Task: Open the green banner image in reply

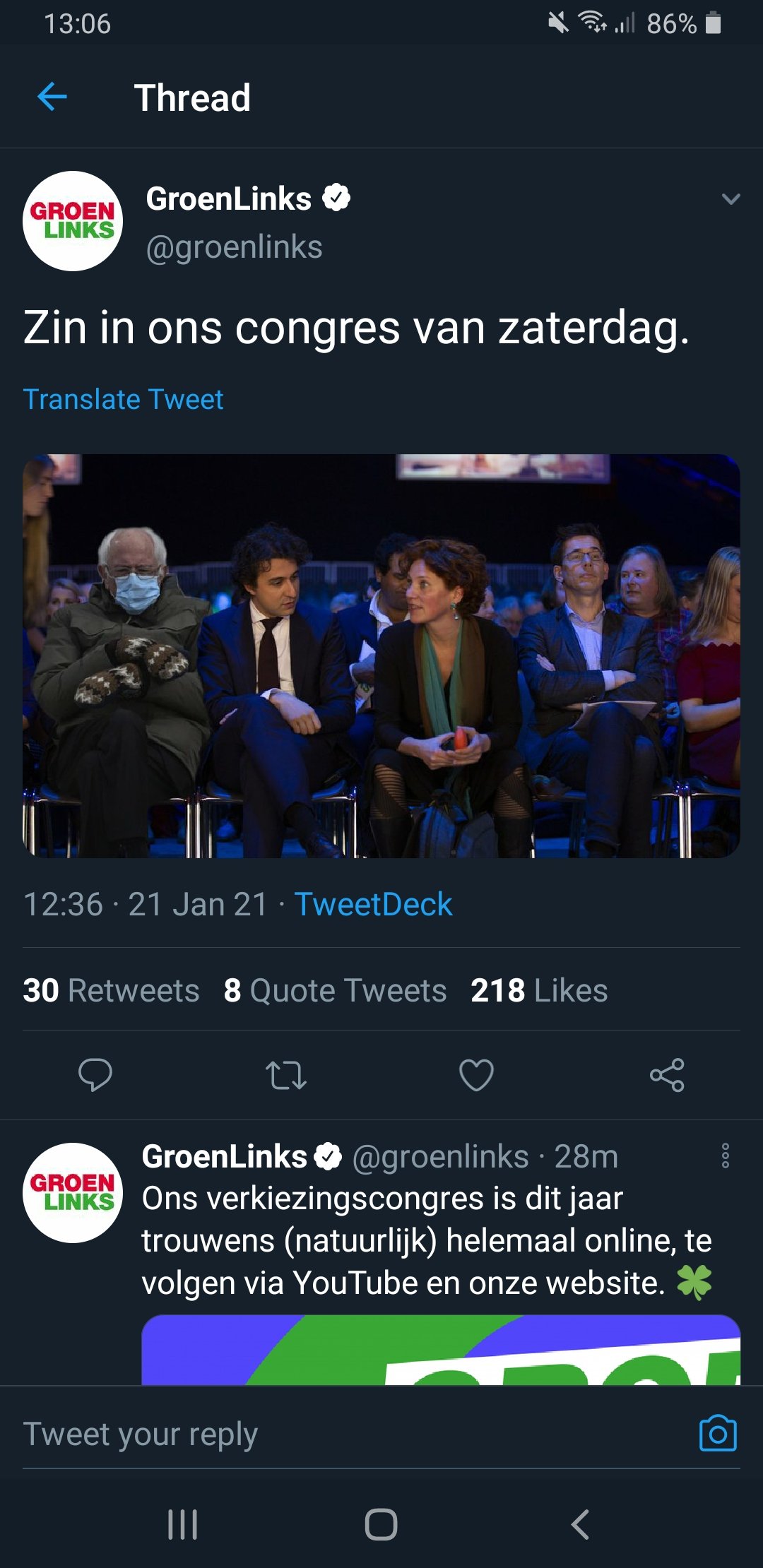Action: coord(441,1349)
